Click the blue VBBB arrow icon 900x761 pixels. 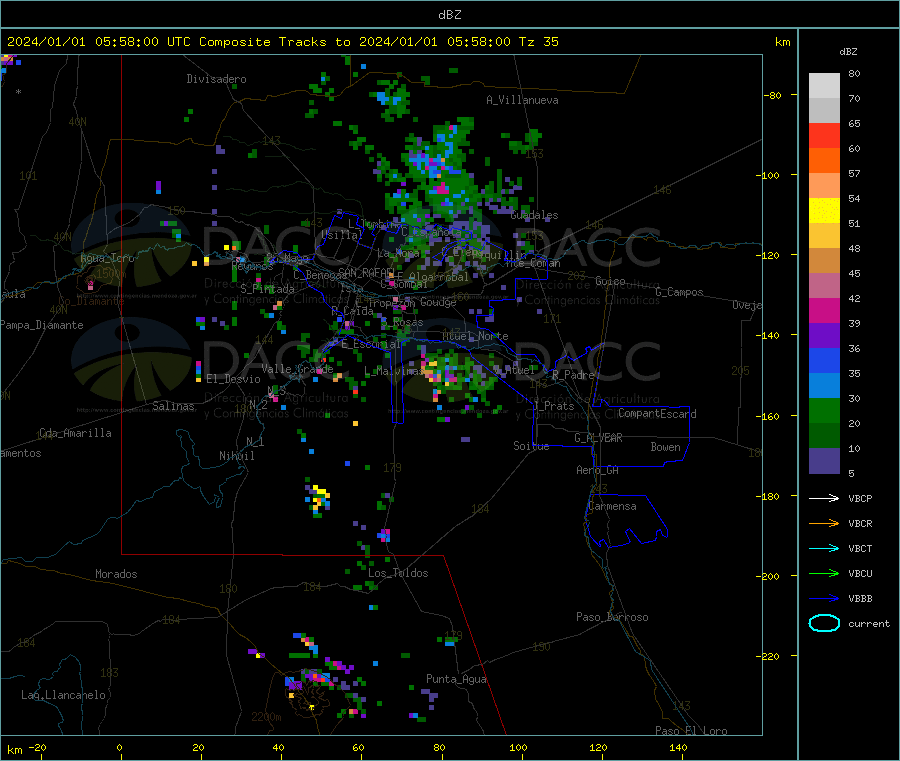point(824,599)
